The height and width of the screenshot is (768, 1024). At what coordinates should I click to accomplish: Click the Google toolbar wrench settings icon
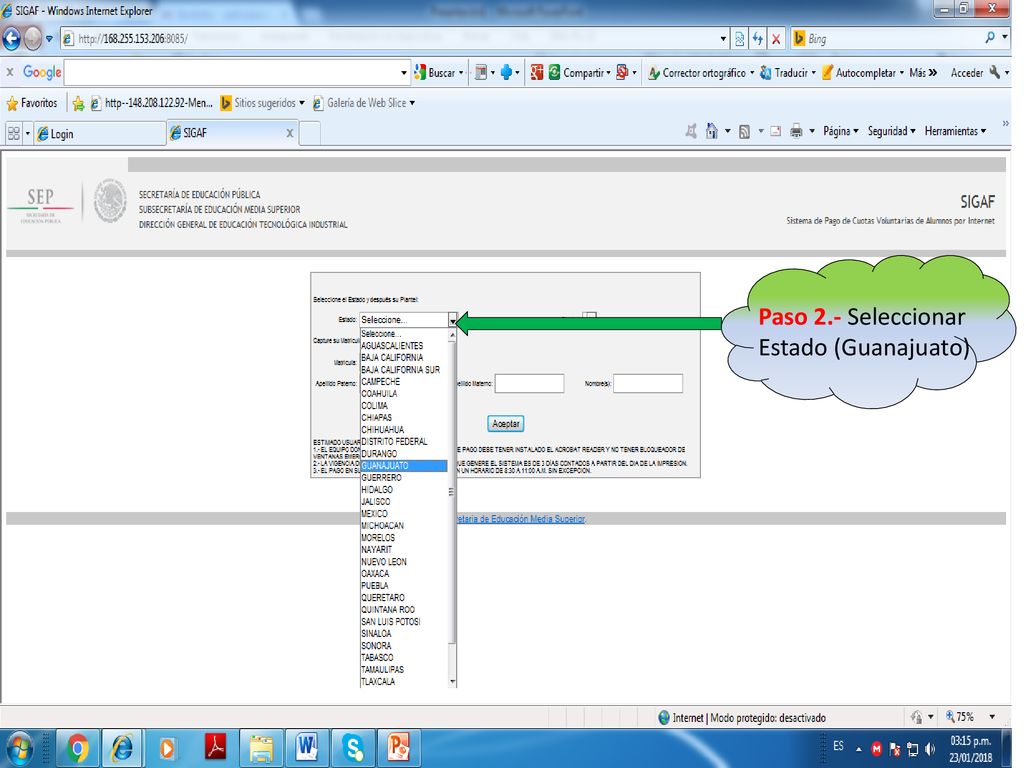pos(995,72)
